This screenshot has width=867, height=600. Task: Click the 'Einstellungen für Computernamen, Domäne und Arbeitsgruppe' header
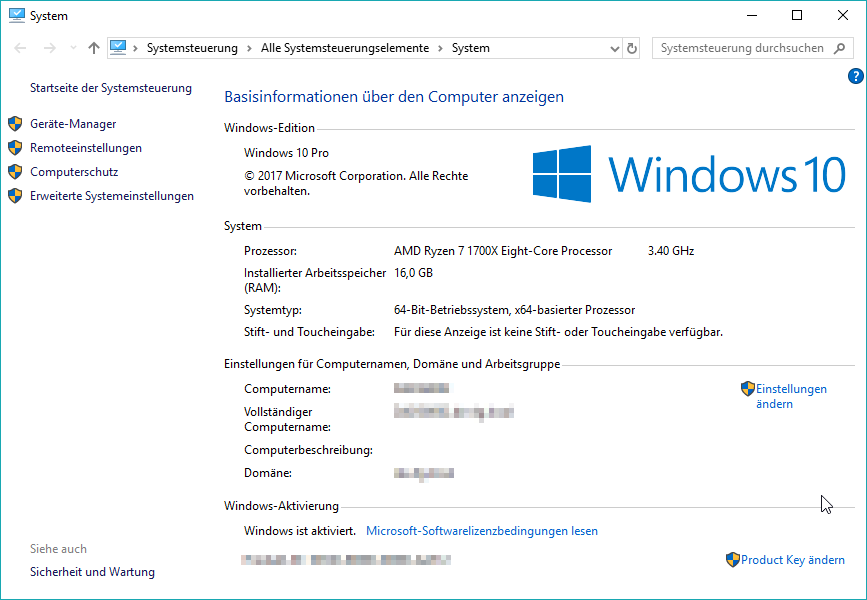[x=392, y=364]
